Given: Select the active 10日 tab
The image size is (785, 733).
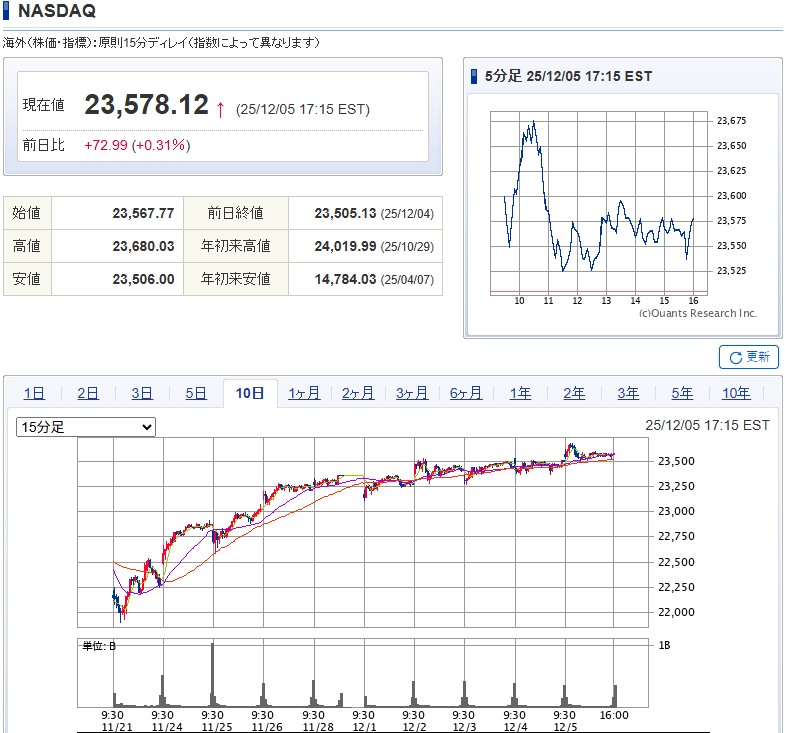Looking at the screenshot, I should click(x=250, y=393).
